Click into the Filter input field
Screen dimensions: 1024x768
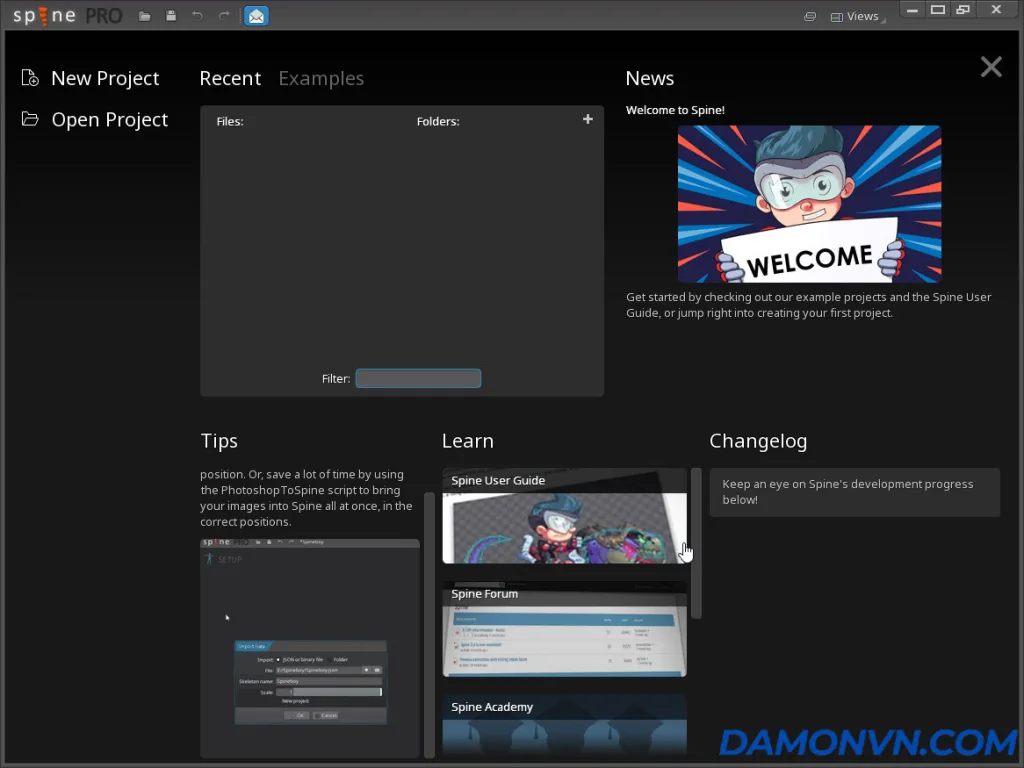pyautogui.click(x=418, y=379)
